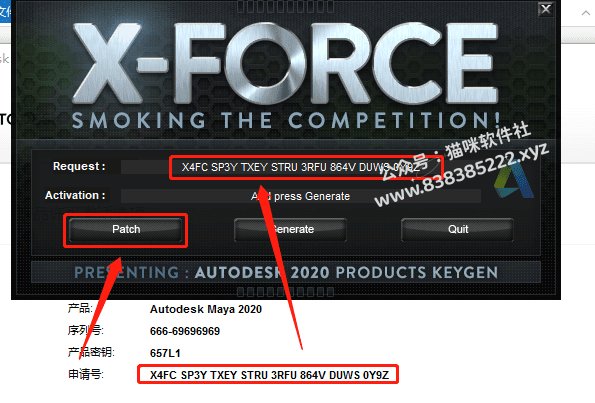595x403 pixels.
Task: Click the Quit button
Action: pos(458,230)
